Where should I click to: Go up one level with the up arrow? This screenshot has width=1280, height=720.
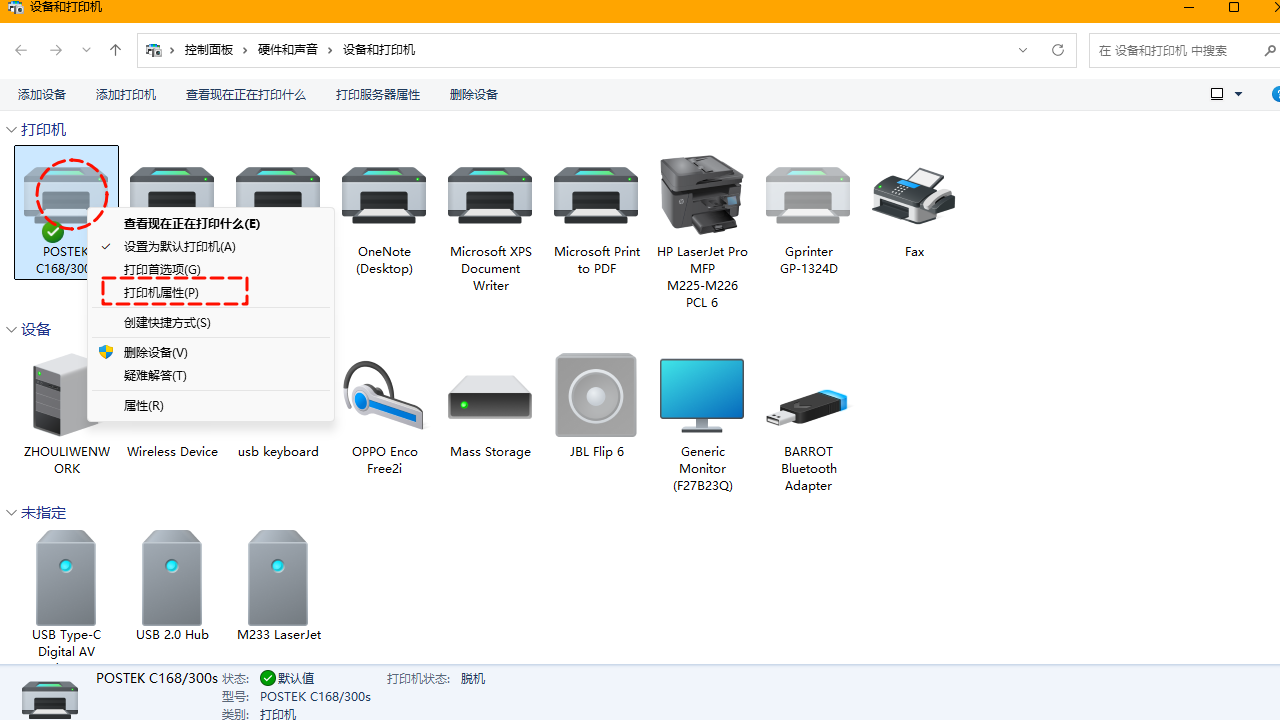pyautogui.click(x=115, y=50)
